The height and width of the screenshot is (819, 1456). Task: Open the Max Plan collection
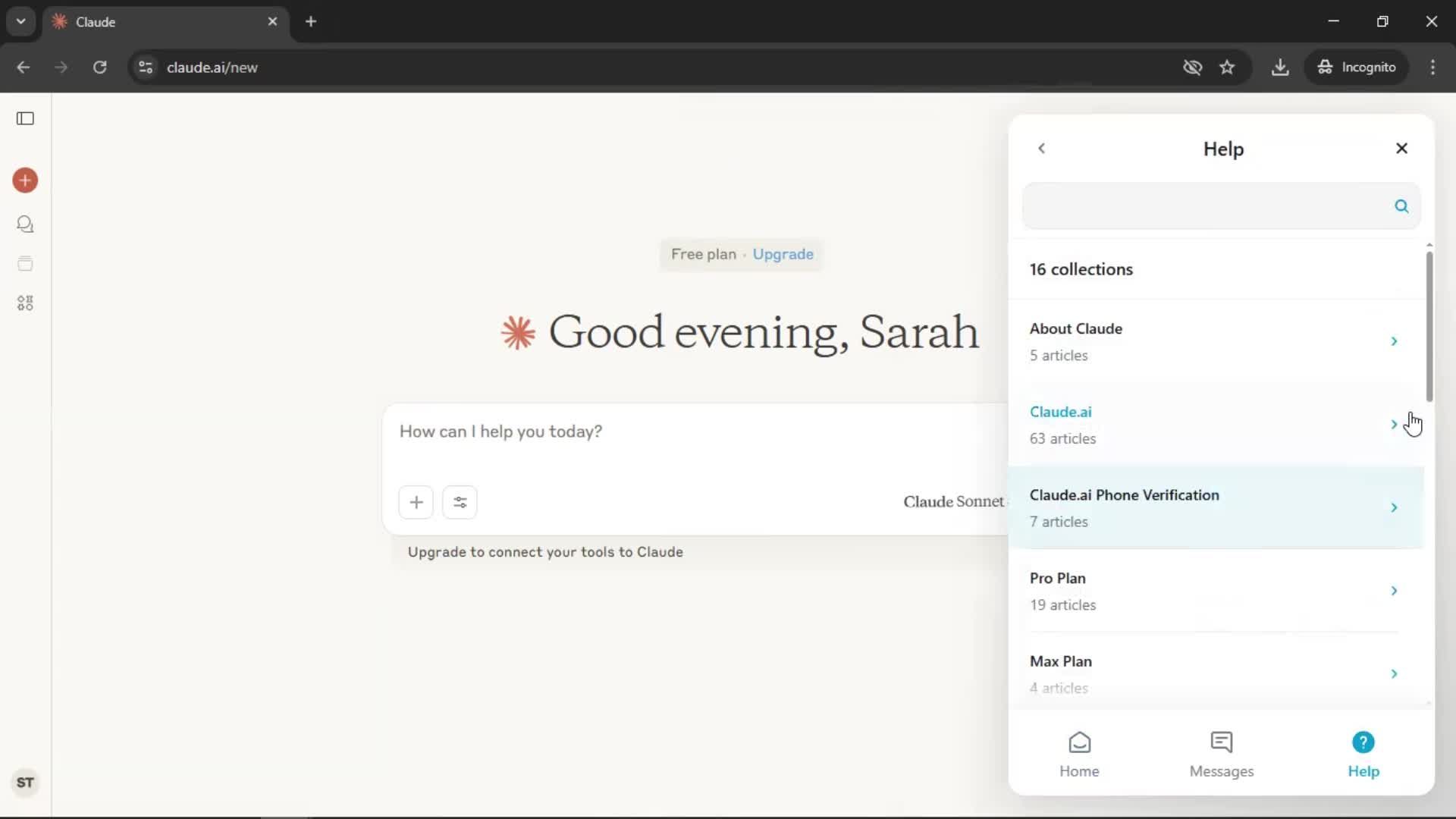[x=1216, y=673]
